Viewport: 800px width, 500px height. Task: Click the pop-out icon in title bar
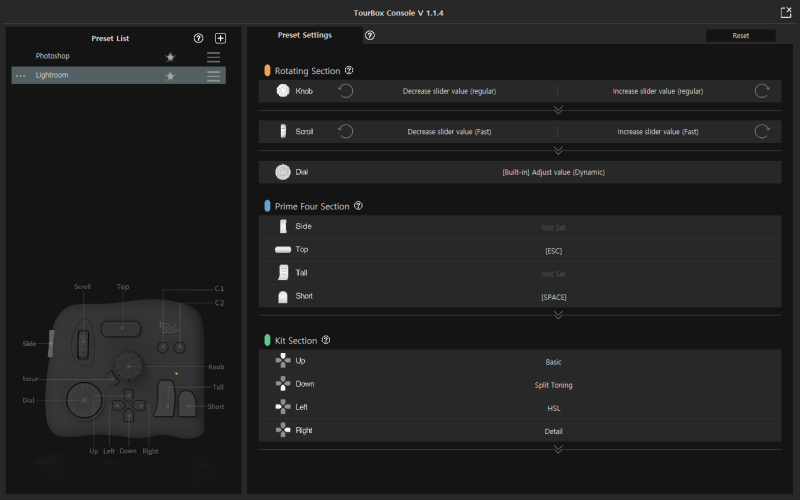click(x=786, y=13)
